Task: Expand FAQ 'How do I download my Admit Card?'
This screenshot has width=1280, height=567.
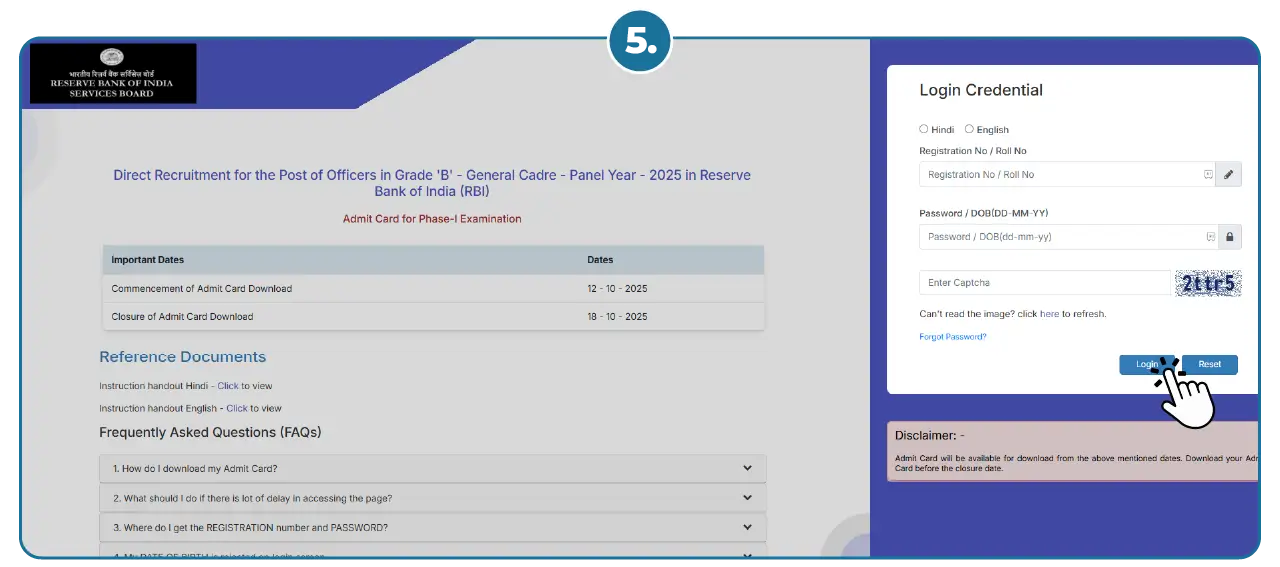Action: (x=433, y=469)
